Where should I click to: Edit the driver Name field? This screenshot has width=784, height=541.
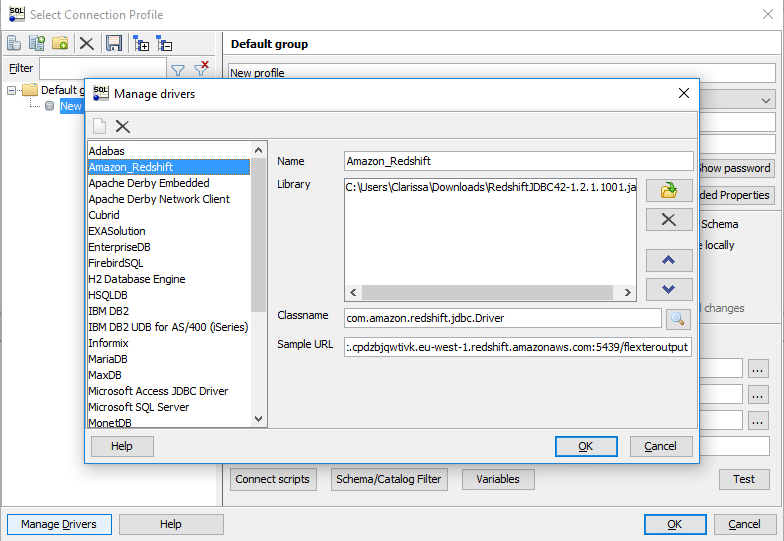[x=518, y=161]
